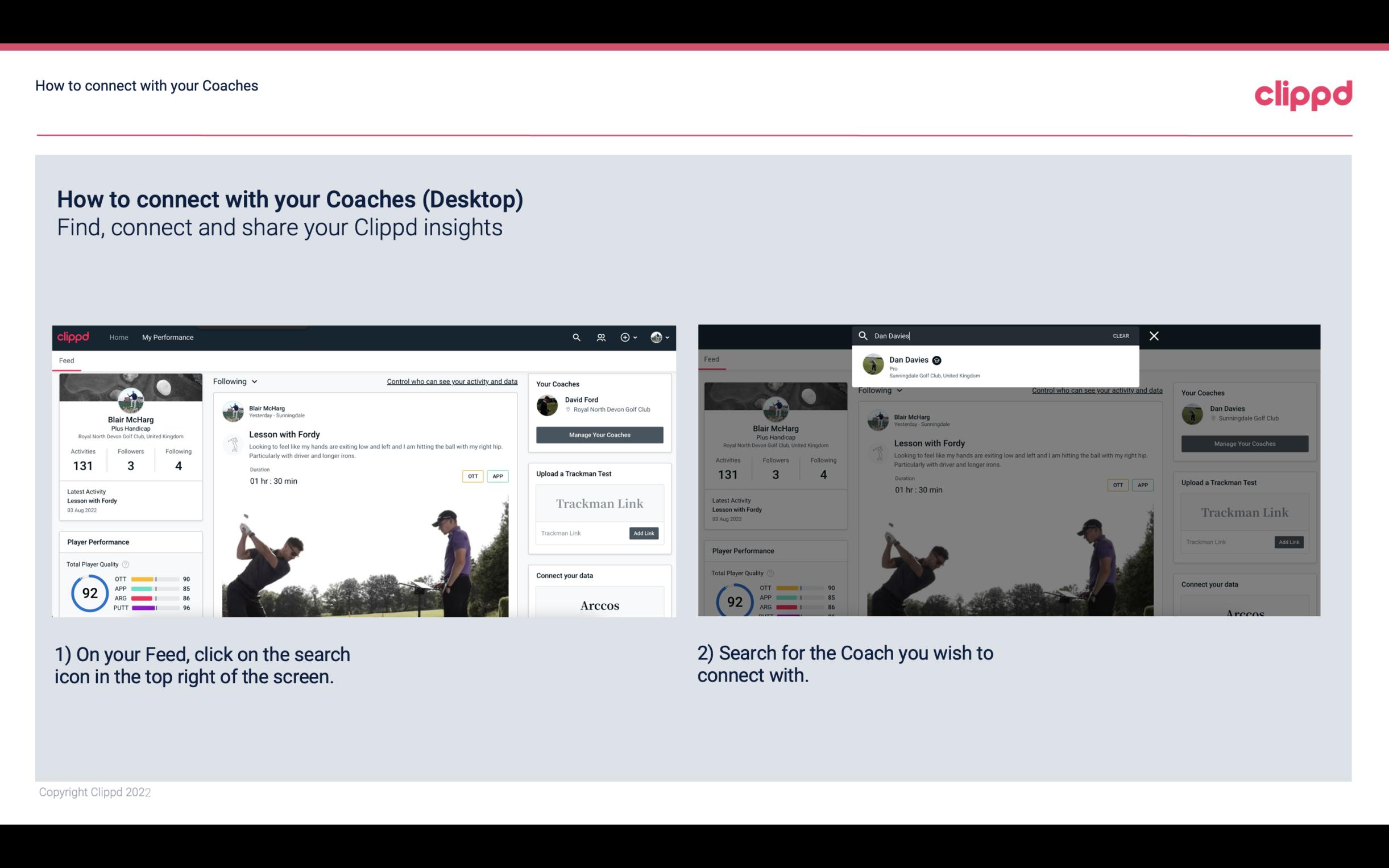Viewport: 1389px width, 868px height.
Task: Click the Add Link button for Trackman
Action: (644, 533)
